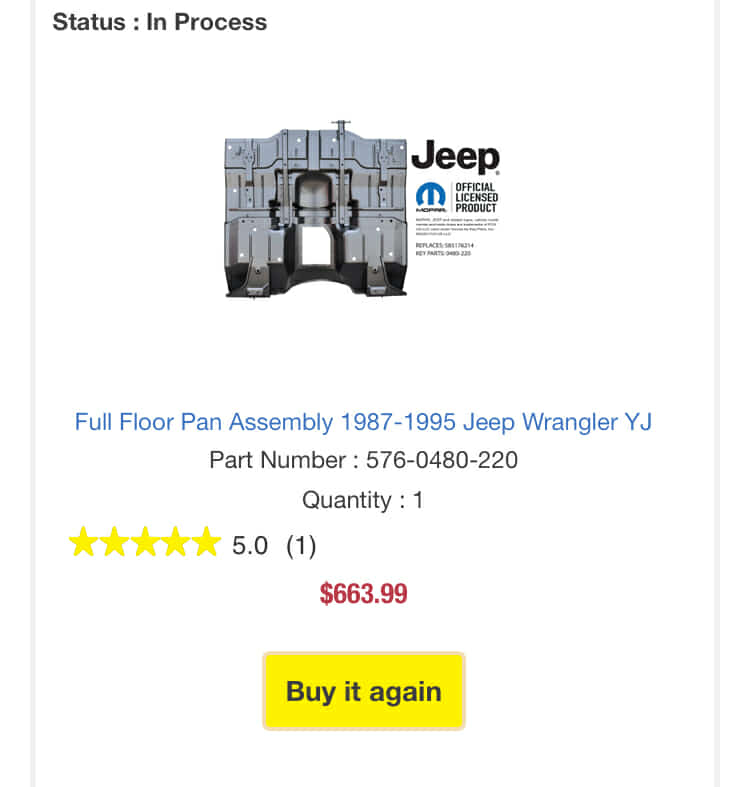Click the review count (1)

tap(301, 546)
